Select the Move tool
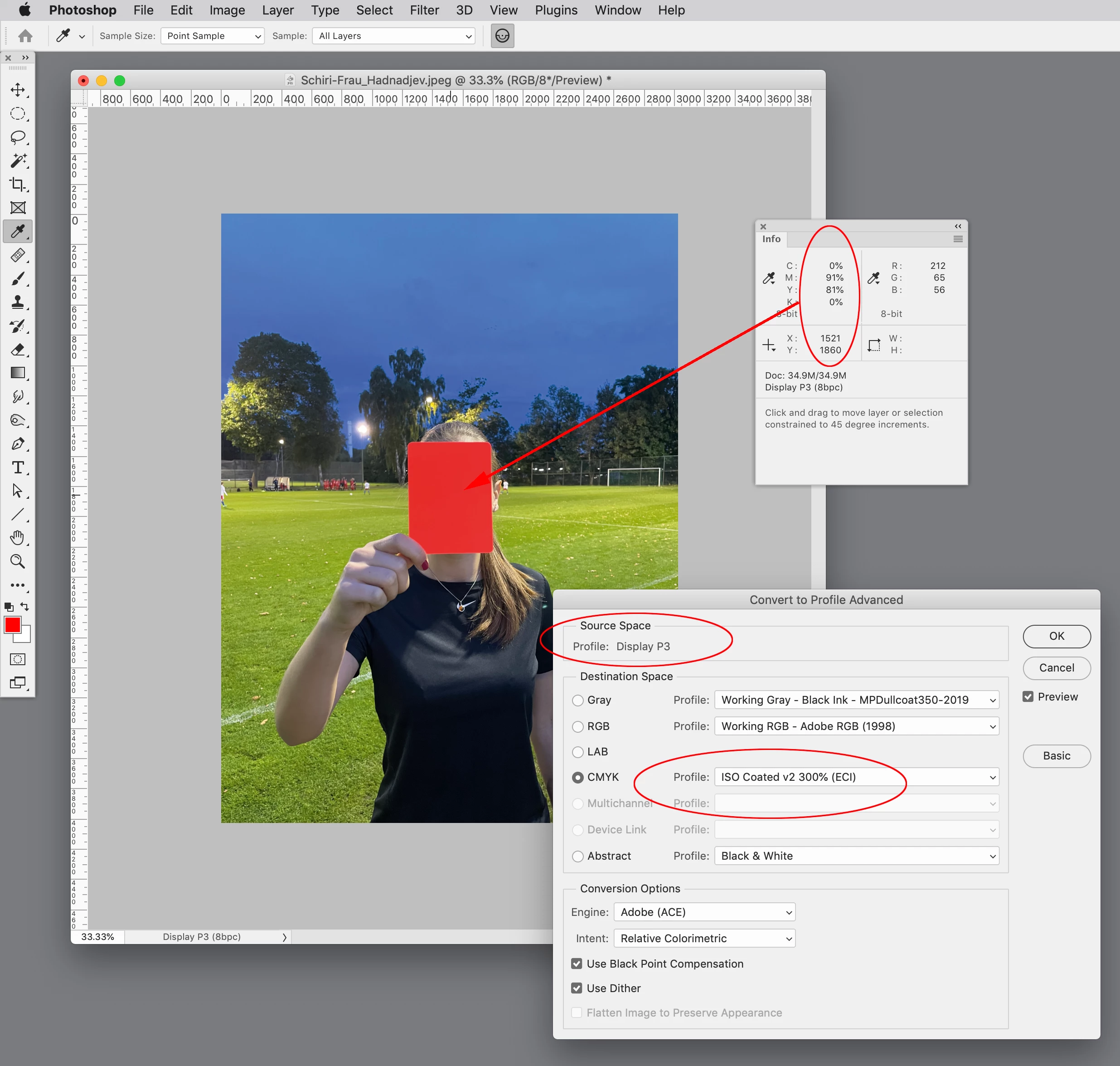The image size is (1120, 1066). click(x=18, y=90)
